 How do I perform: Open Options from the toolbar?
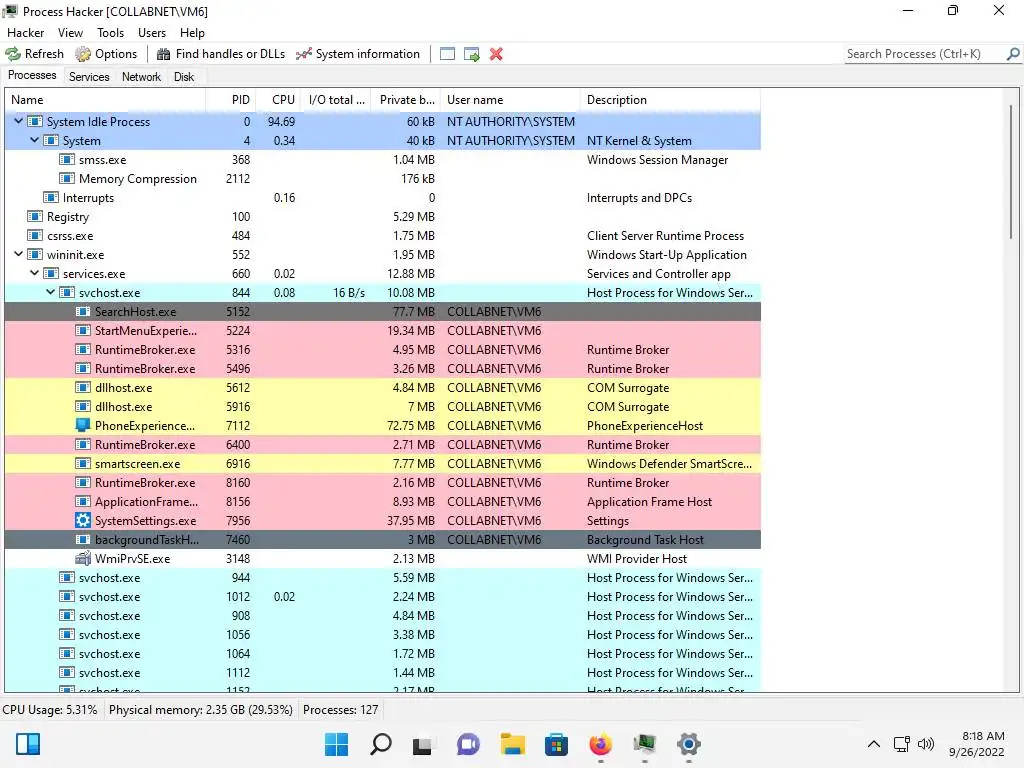pos(106,54)
